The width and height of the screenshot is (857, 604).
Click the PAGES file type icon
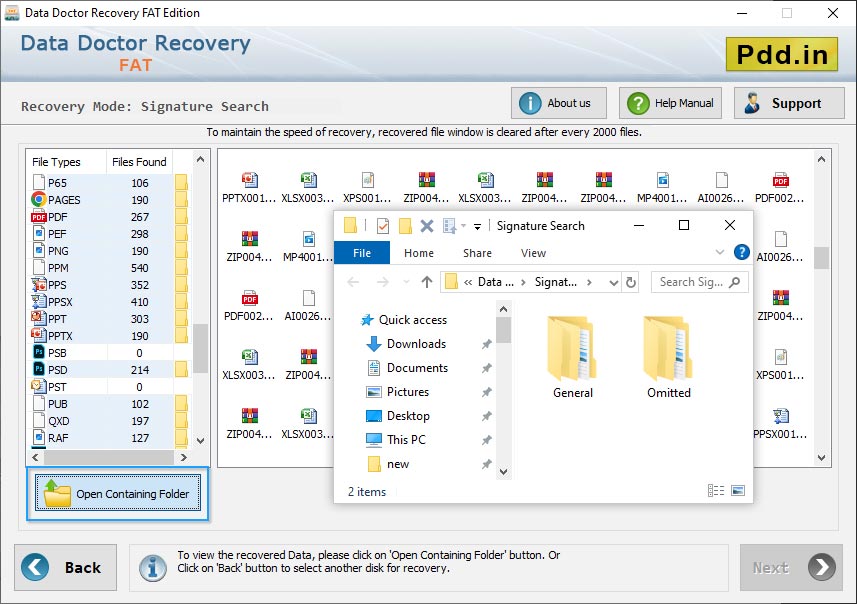[x=38, y=200]
